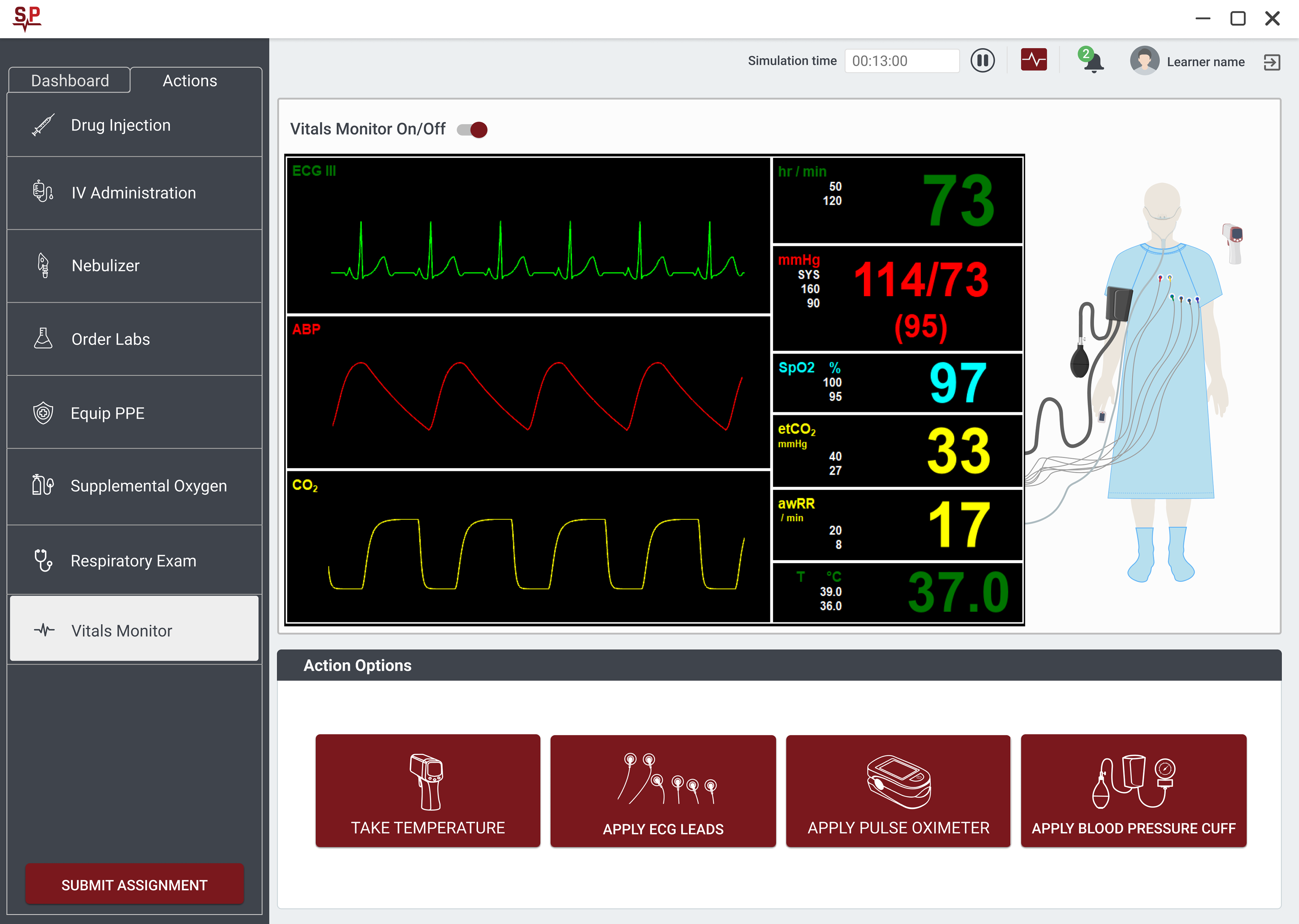Click the TAKE TEMPERATURE button
The image size is (1299, 924).
428,790
